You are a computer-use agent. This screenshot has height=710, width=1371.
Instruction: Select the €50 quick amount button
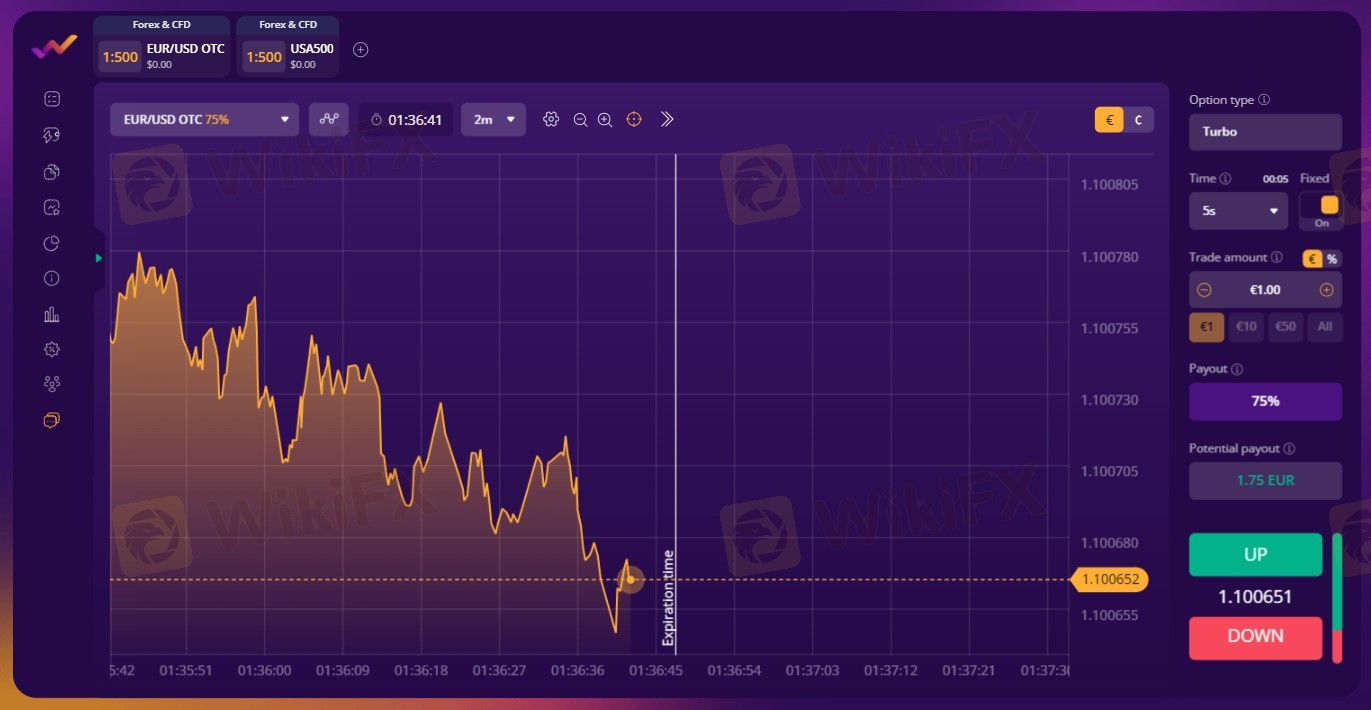pos(1286,327)
